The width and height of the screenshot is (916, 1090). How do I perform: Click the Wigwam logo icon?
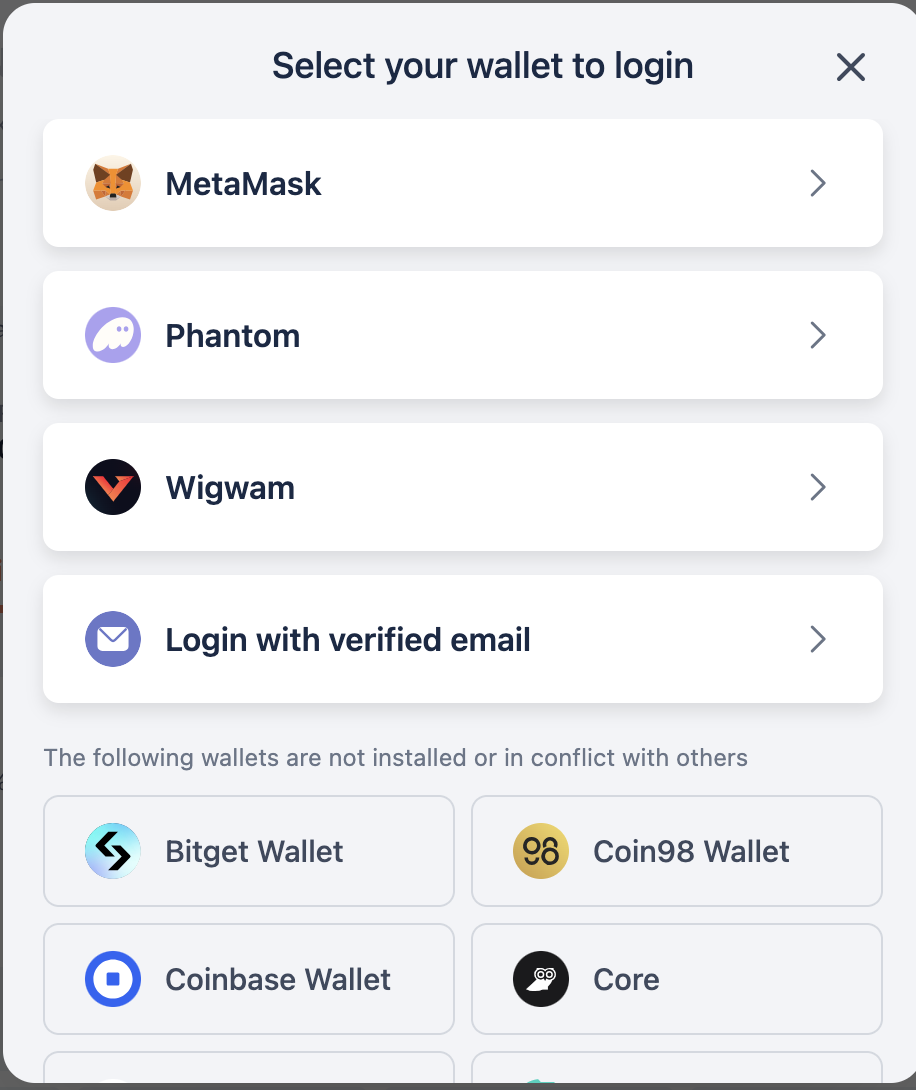click(113, 487)
